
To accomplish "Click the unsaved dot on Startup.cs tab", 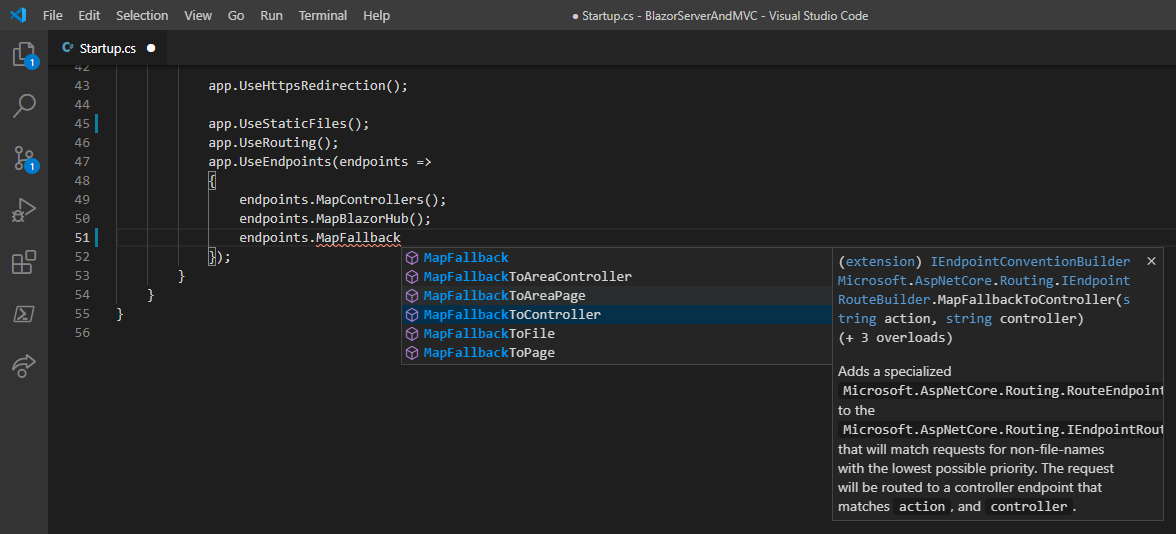I will 151,48.
